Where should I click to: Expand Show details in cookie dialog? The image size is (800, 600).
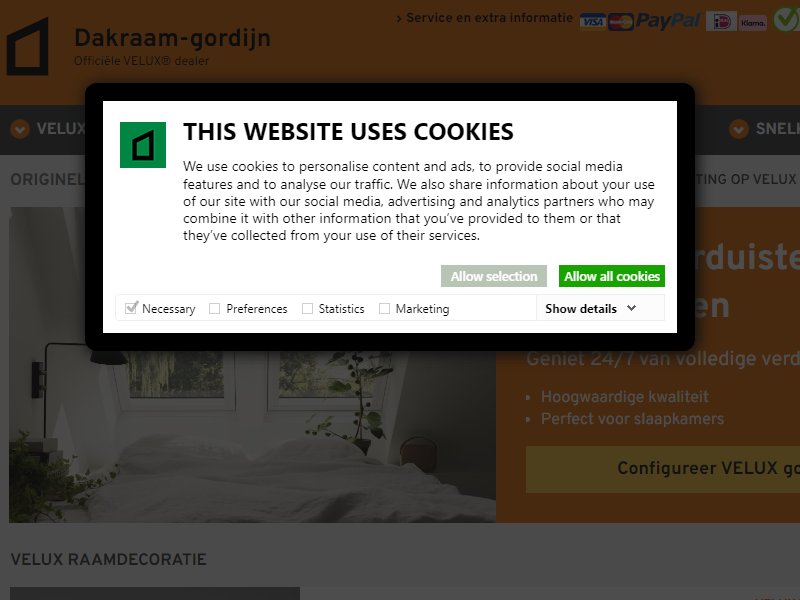tap(590, 308)
